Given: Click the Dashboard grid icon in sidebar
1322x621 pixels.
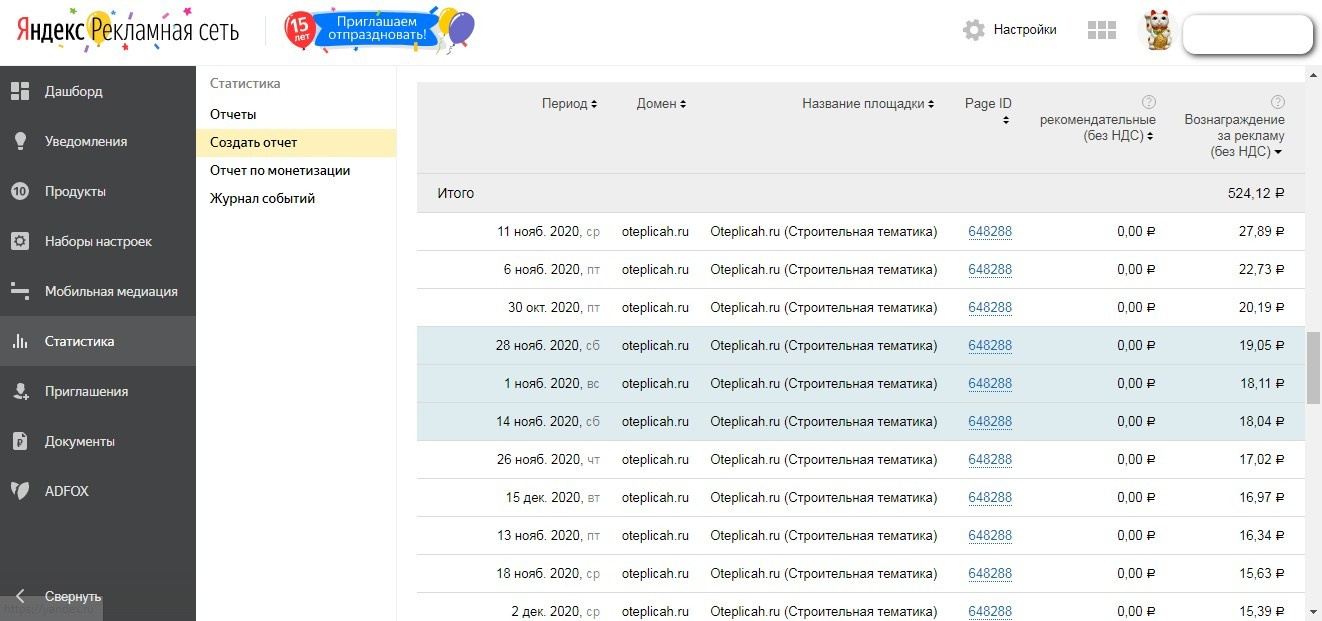Looking at the screenshot, I should click(20, 91).
